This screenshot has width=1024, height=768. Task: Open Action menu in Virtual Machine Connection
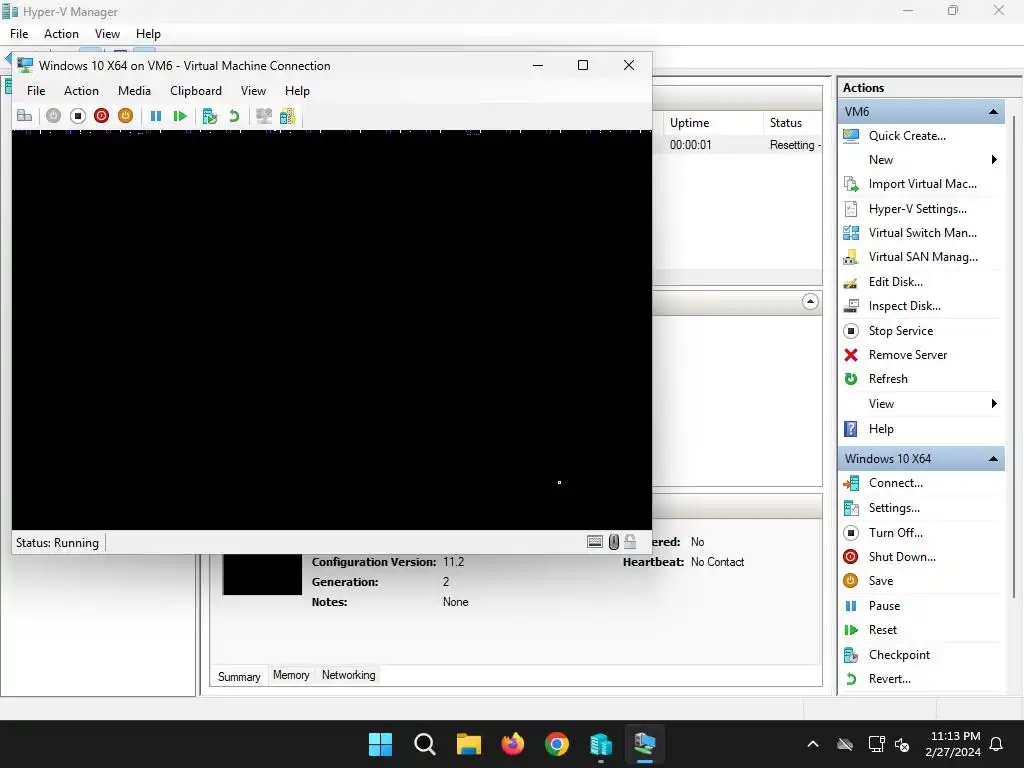[x=81, y=91]
